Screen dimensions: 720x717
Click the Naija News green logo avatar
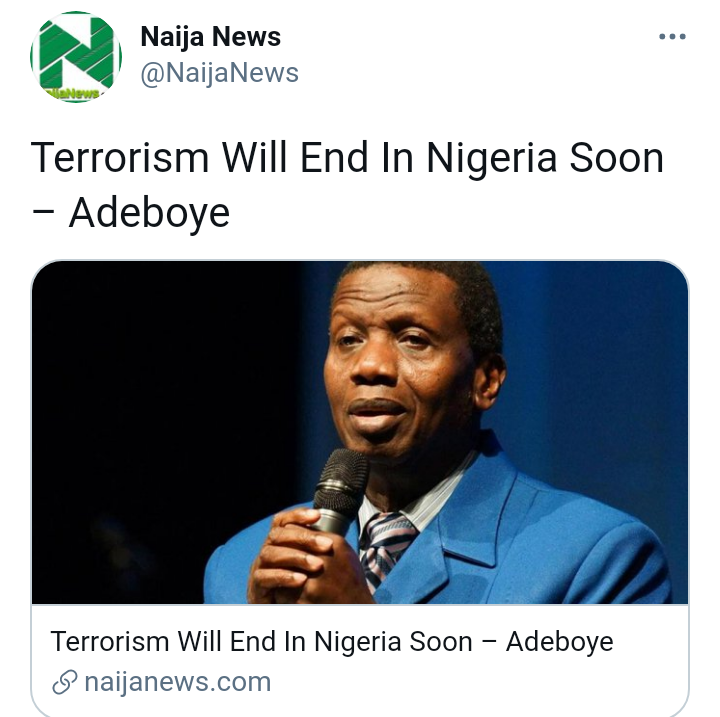pos(76,57)
